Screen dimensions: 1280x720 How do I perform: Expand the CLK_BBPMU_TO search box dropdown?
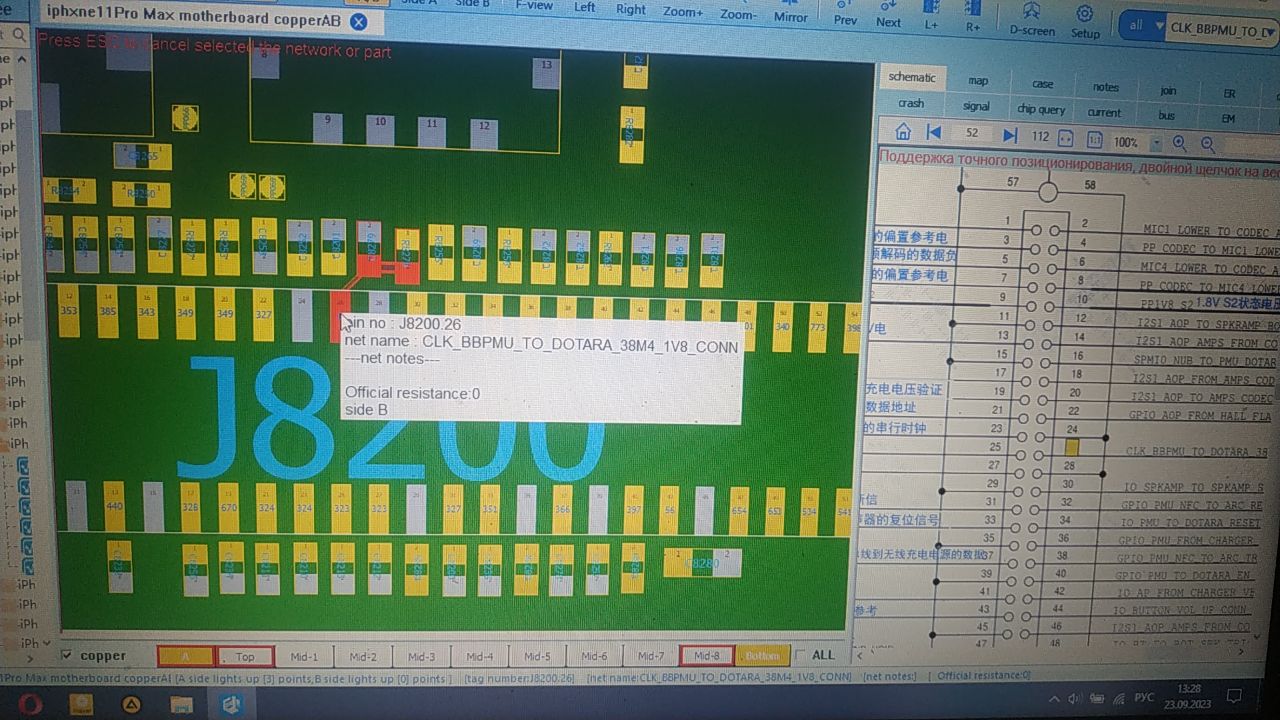click(x=1270, y=31)
